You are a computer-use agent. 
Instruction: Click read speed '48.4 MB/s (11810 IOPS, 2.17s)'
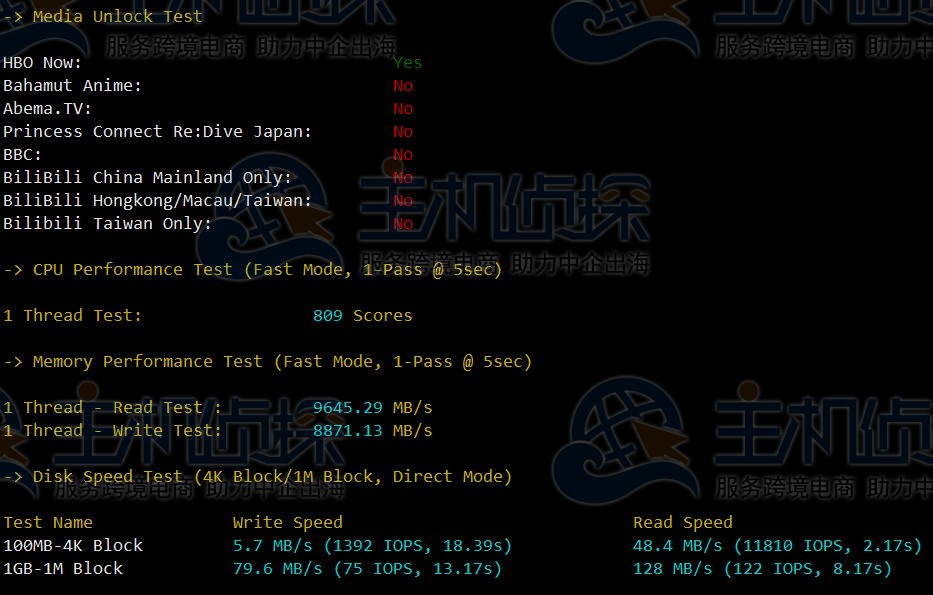[x=777, y=546]
